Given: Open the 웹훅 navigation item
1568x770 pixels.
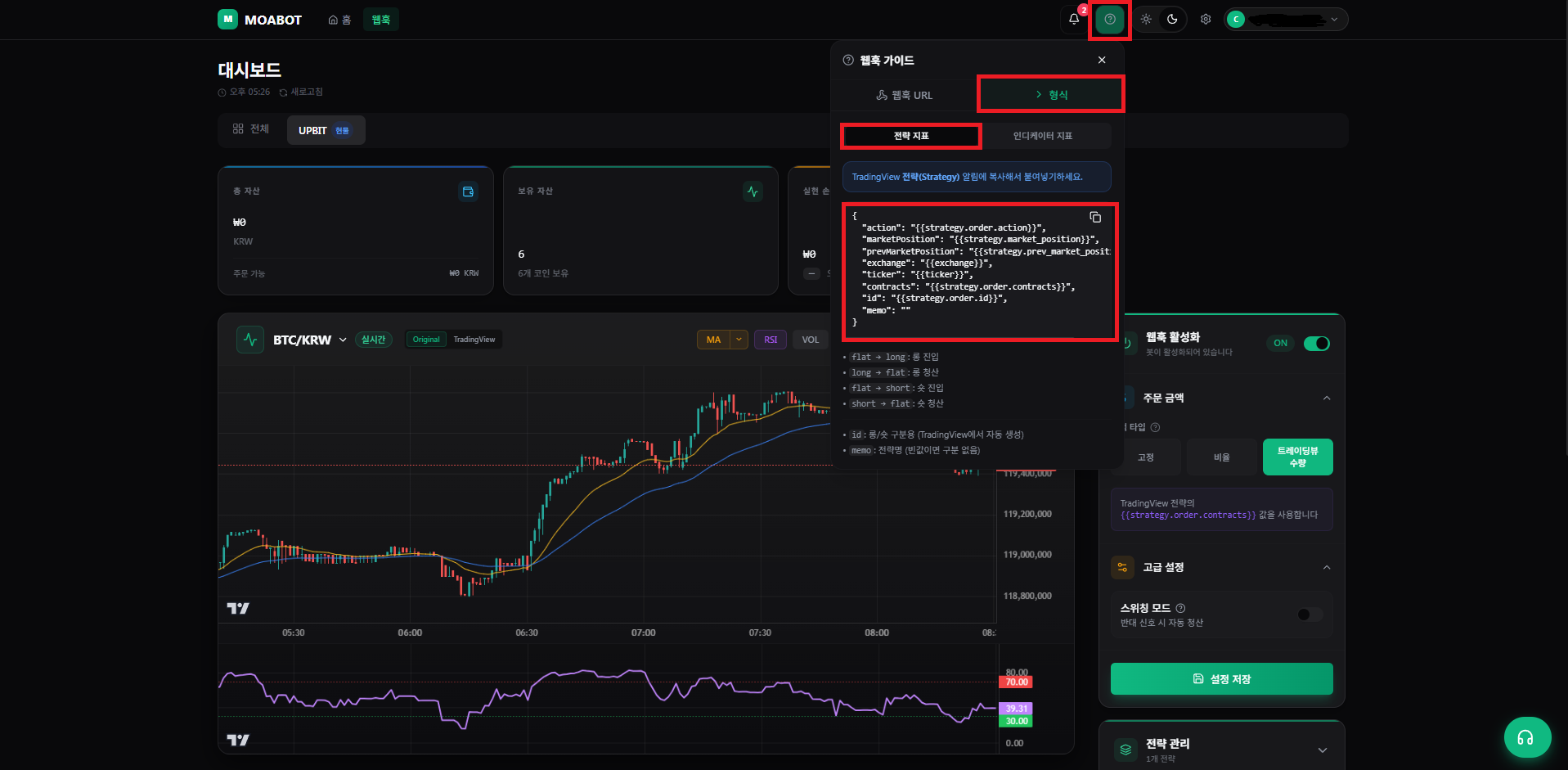Looking at the screenshot, I should (x=381, y=20).
